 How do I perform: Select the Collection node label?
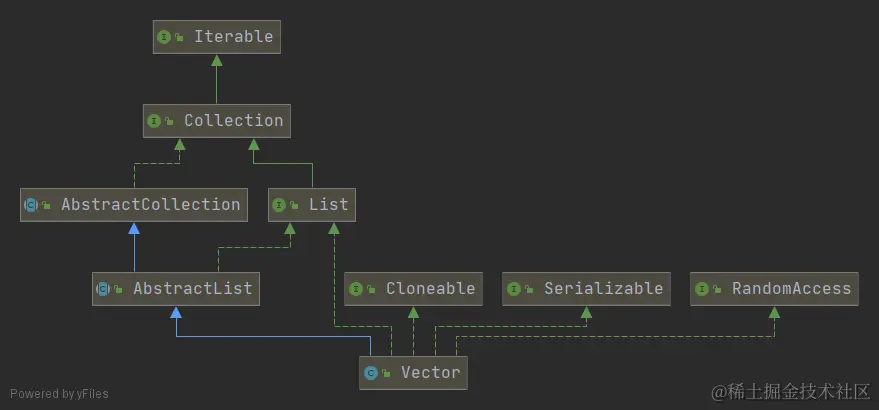[x=233, y=121]
